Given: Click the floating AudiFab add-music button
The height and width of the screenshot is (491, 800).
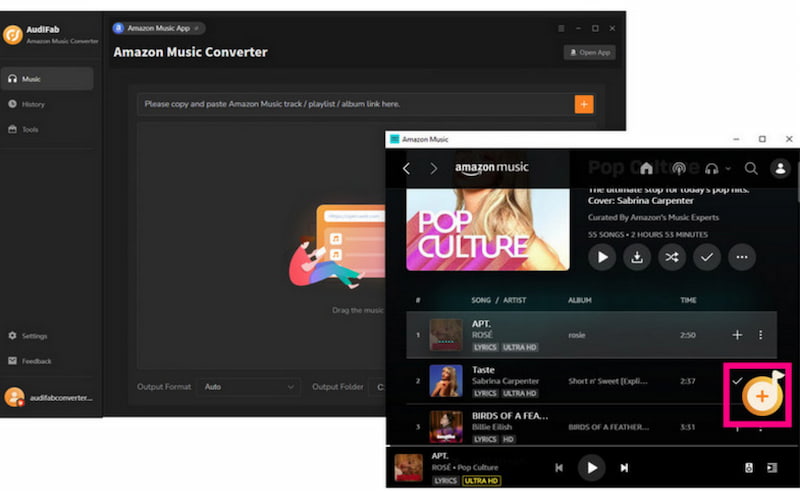Looking at the screenshot, I should point(762,396).
